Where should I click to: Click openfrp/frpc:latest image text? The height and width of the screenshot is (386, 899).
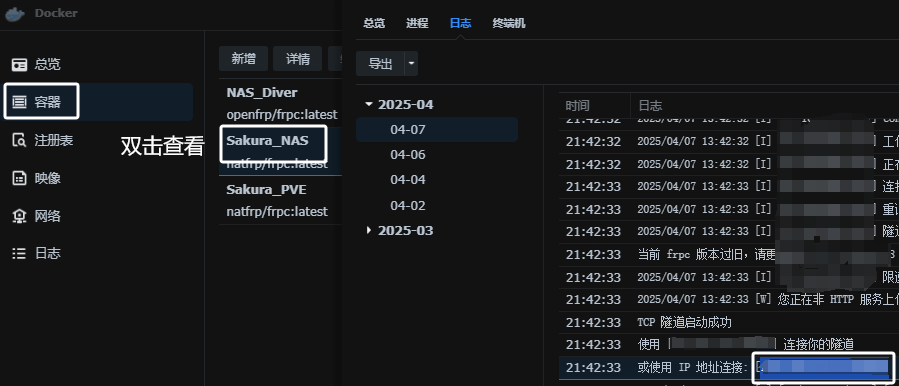(x=282, y=115)
